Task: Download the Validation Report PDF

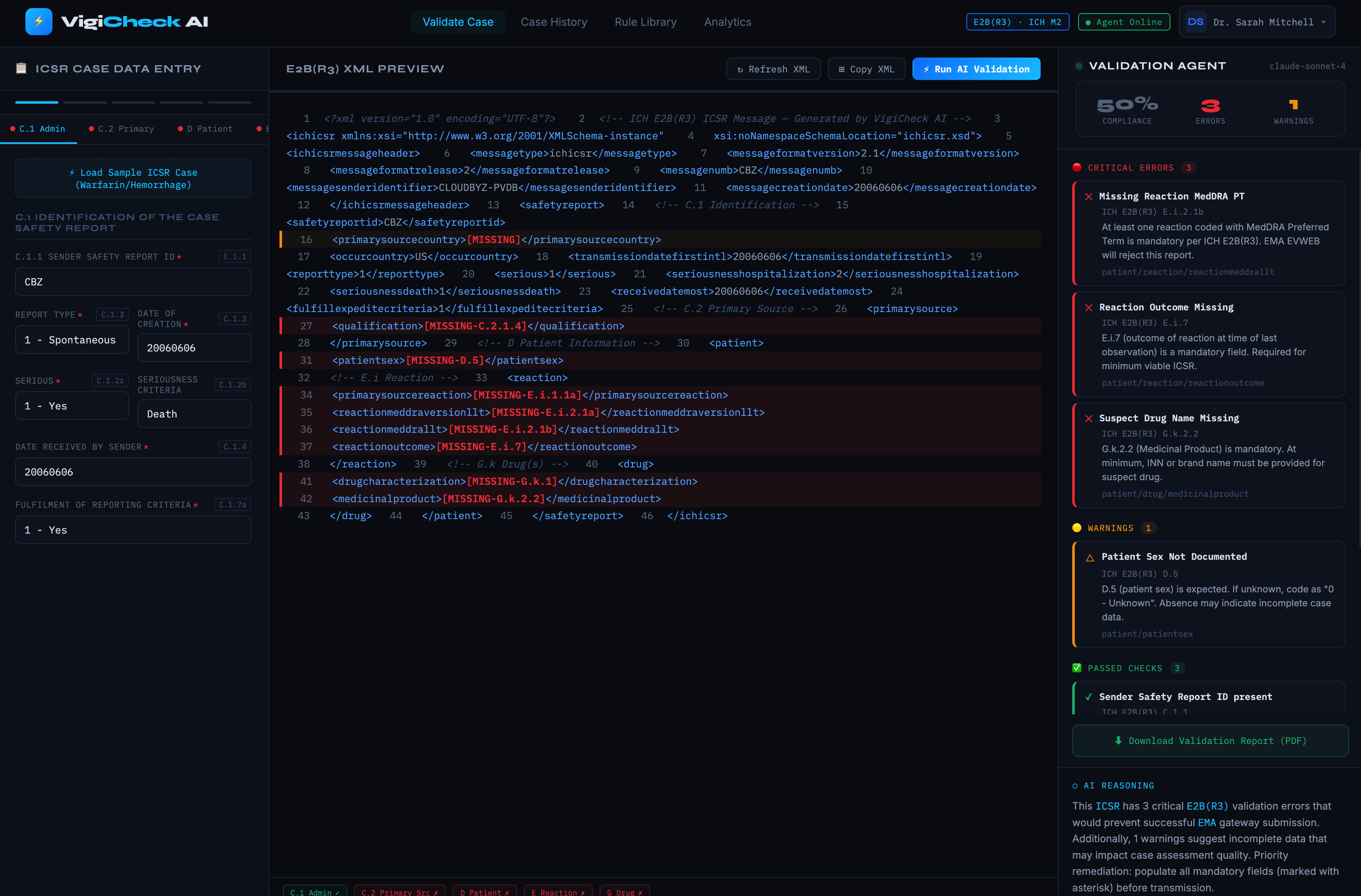Action: (x=1210, y=741)
